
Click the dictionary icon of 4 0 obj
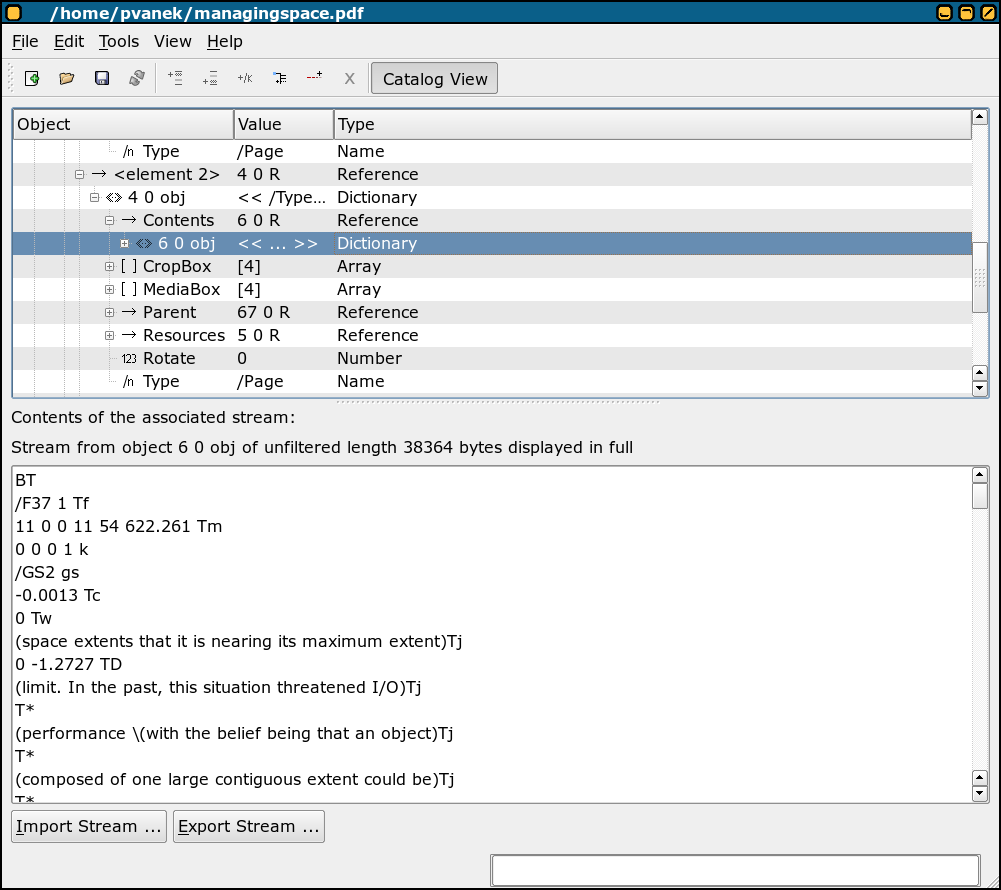pyautogui.click(x=114, y=197)
